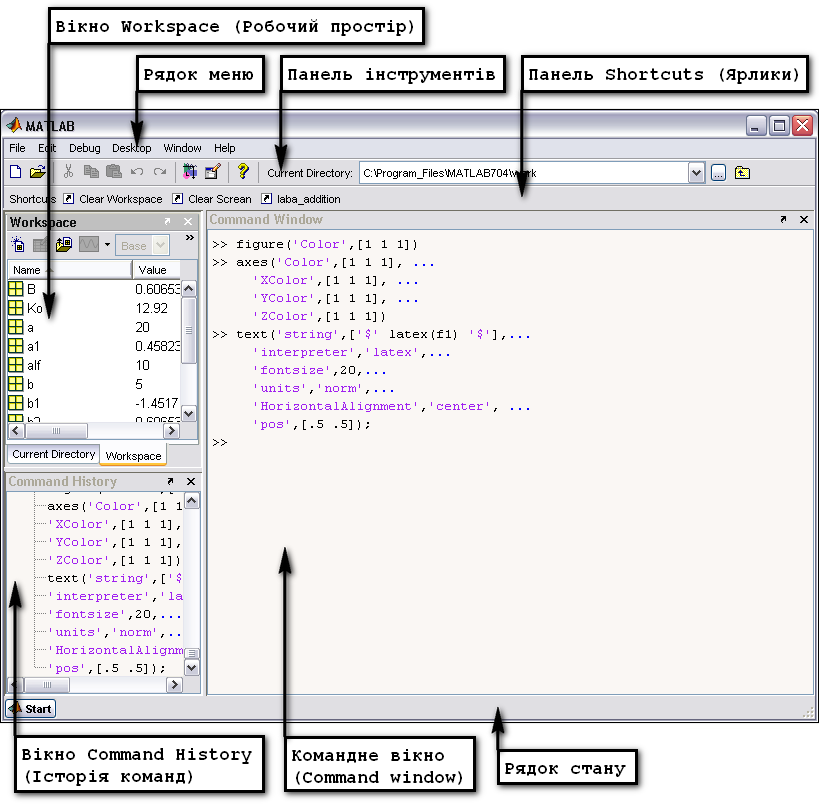Open the Debug menu
This screenshot has width=819, height=805.
85,148
